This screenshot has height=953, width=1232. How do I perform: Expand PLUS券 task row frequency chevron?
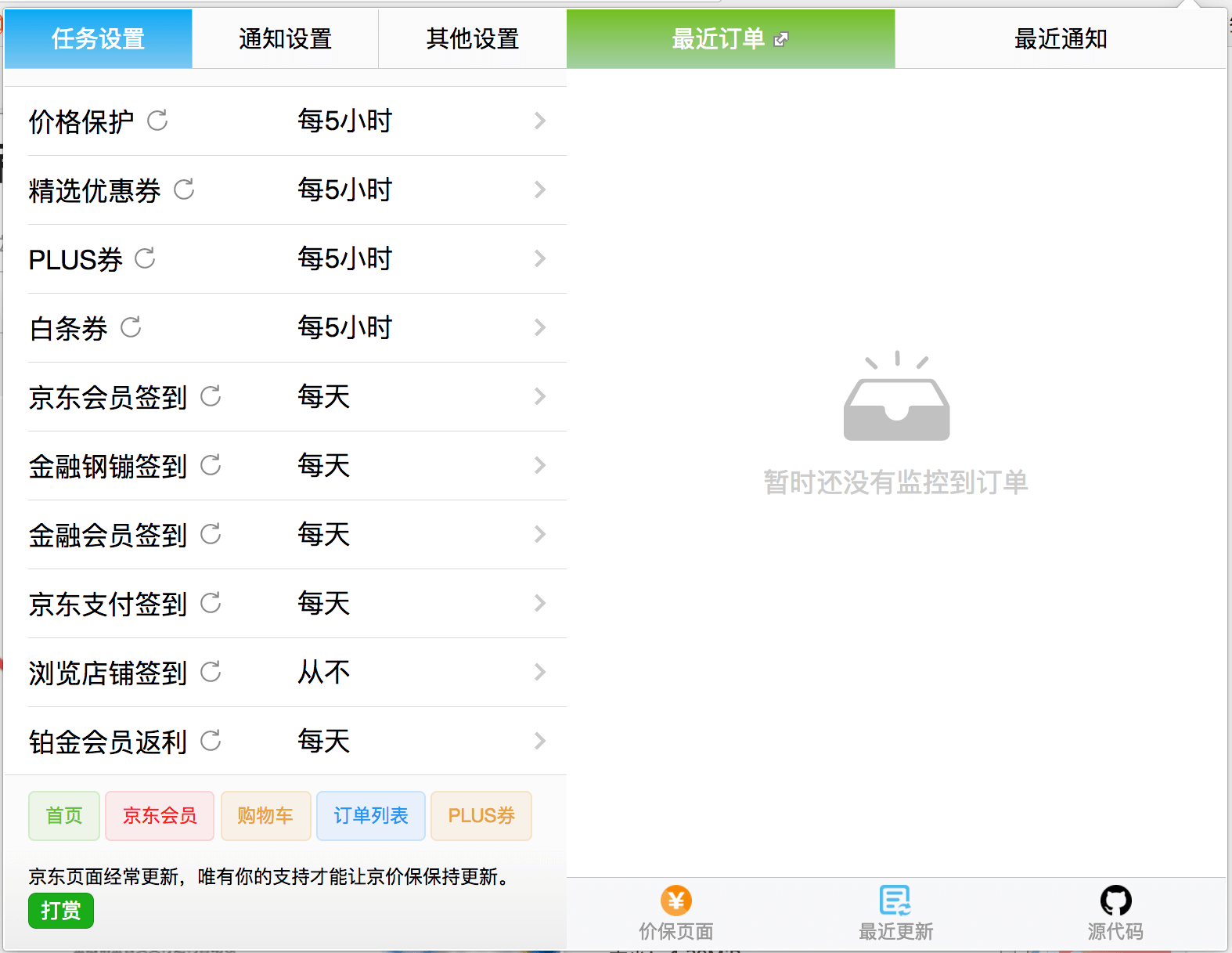(x=540, y=258)
